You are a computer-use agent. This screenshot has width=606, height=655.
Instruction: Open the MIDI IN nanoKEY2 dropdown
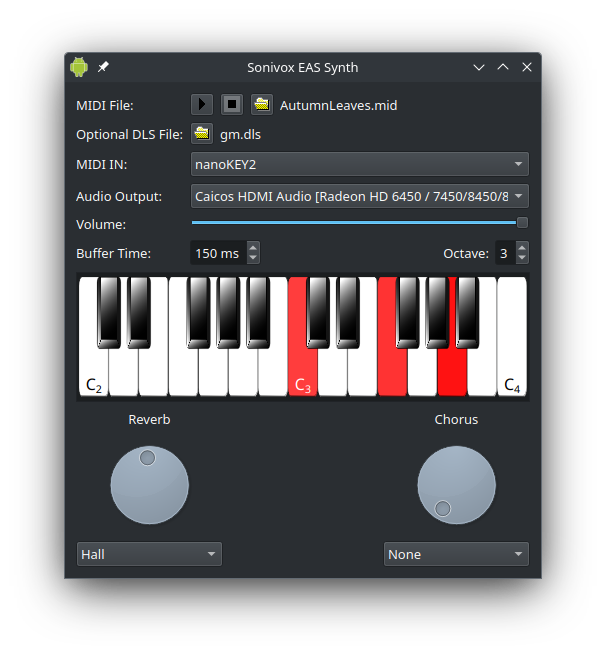[x=360, y=164]
